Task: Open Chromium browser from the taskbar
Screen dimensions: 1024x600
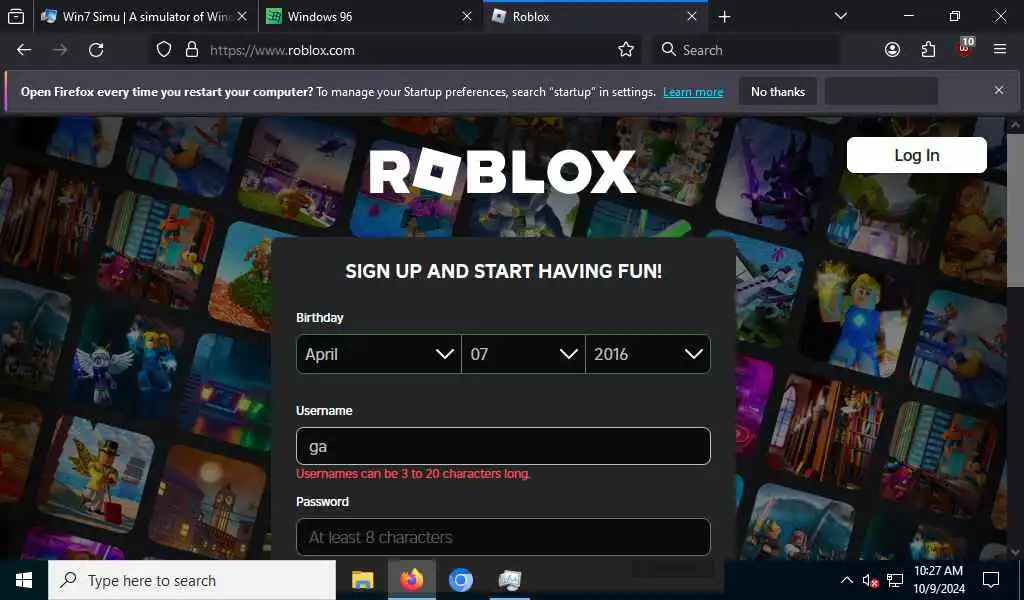Action: pyautogui.click(x=460, y=580)
